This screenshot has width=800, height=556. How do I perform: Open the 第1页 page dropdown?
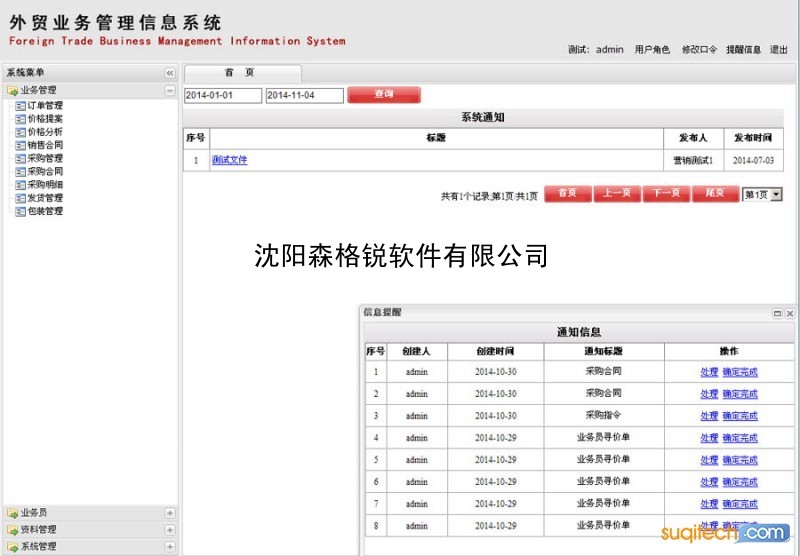click(x=762, y=194)
